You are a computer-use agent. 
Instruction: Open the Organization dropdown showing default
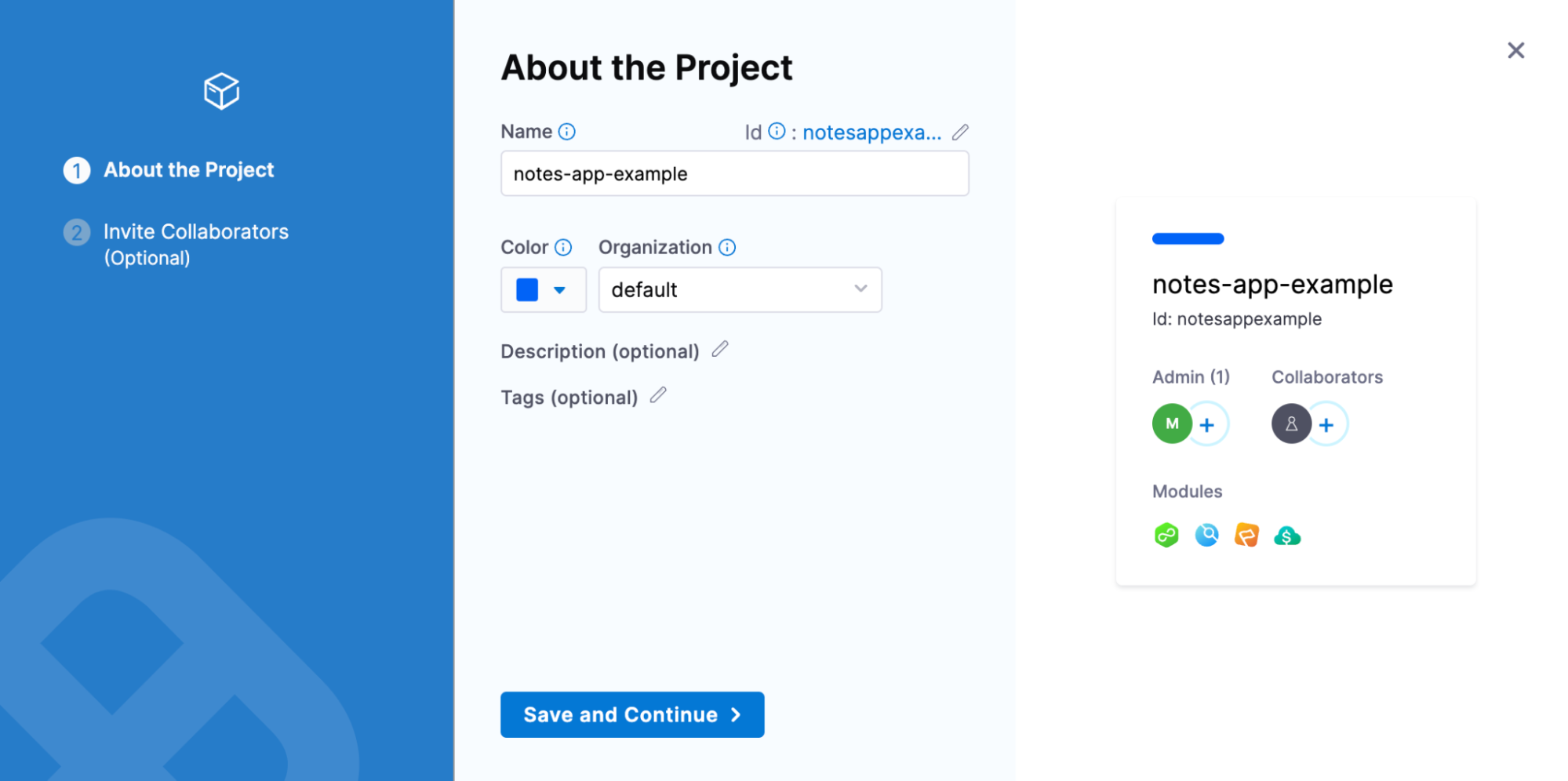[740, 289]
